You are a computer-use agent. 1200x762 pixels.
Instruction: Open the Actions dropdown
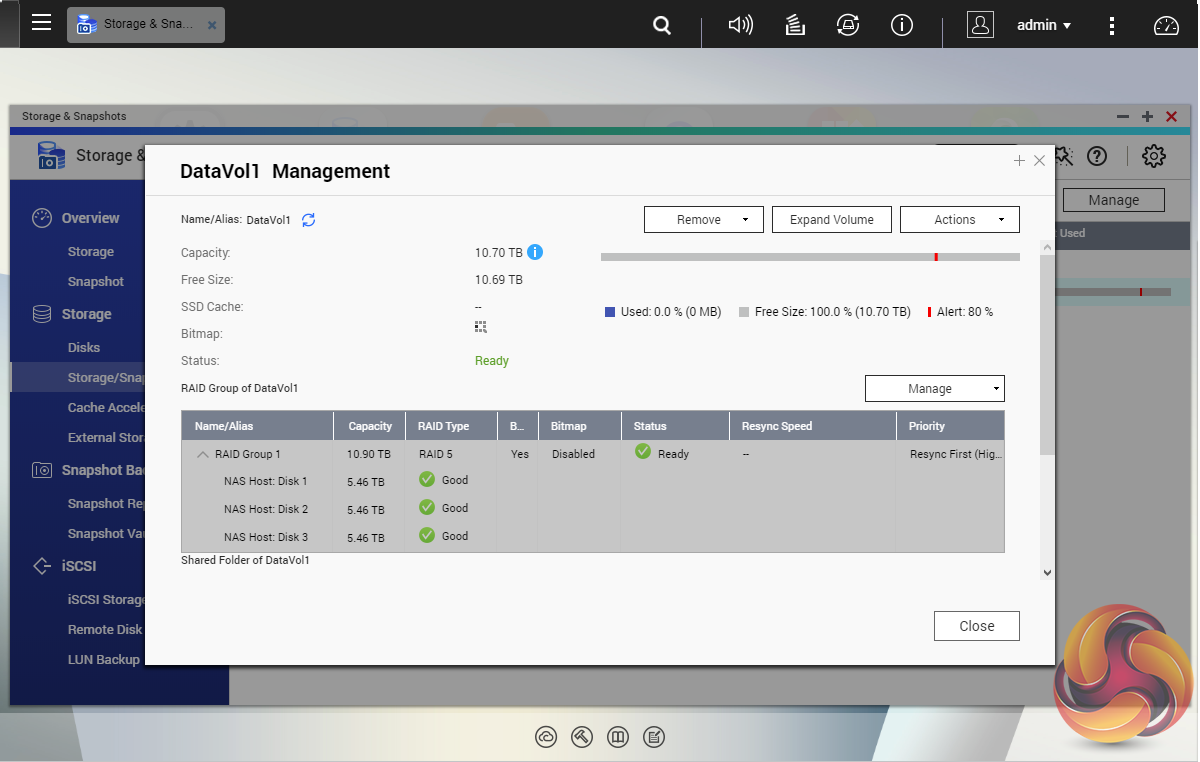(959, 220)
